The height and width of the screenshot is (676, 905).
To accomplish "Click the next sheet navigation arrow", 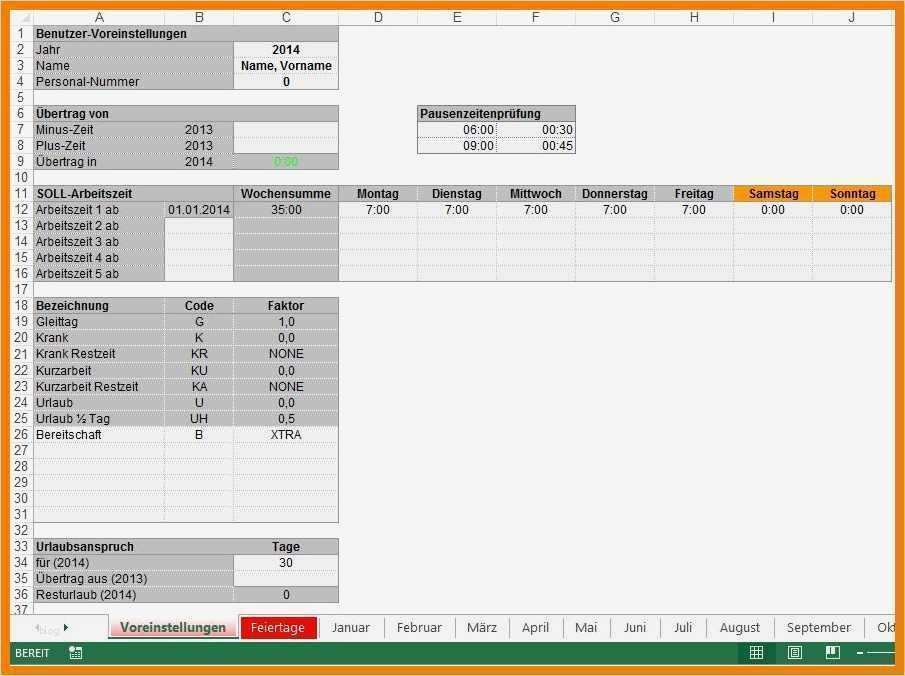I will (66, 628).
